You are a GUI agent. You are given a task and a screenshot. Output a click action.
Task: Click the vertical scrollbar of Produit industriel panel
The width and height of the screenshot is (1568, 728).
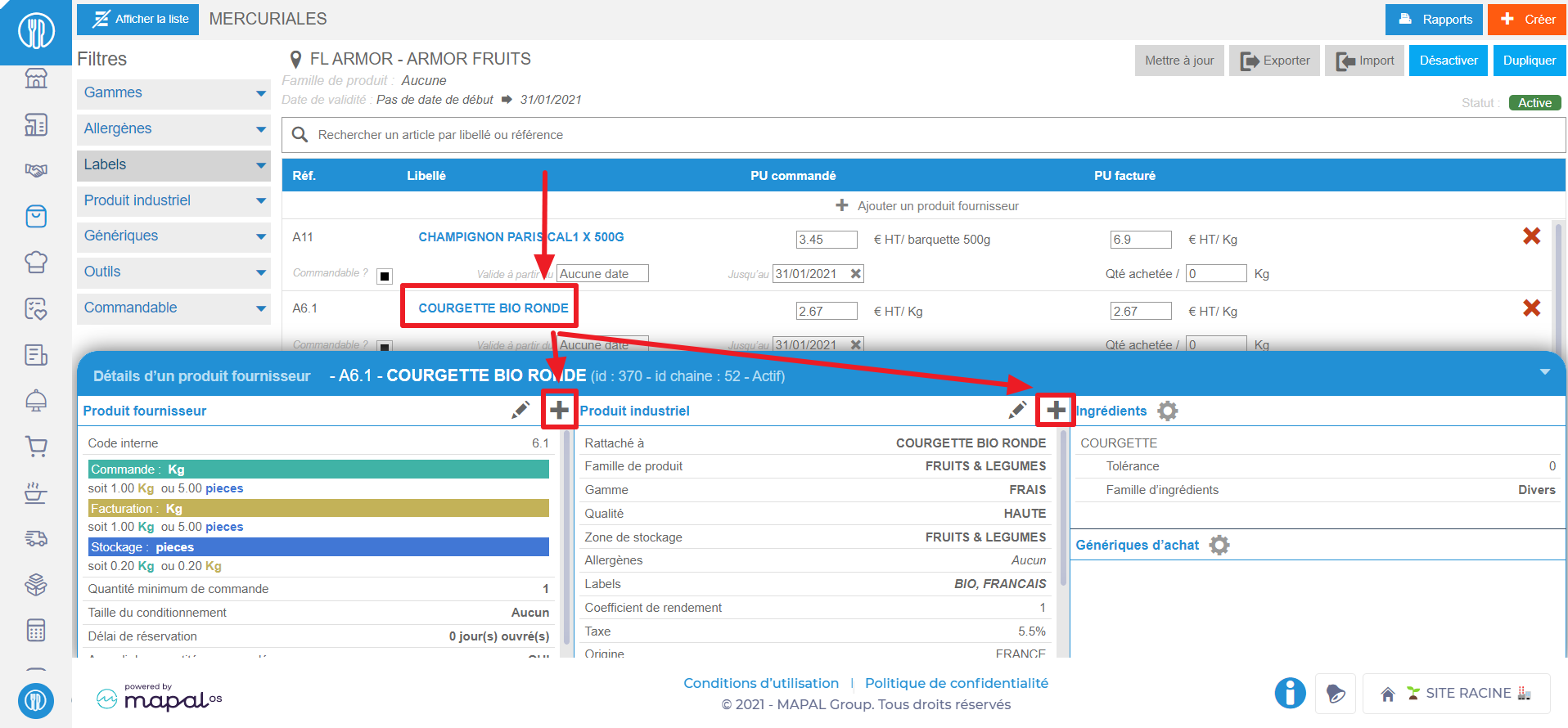point(1063,507)
